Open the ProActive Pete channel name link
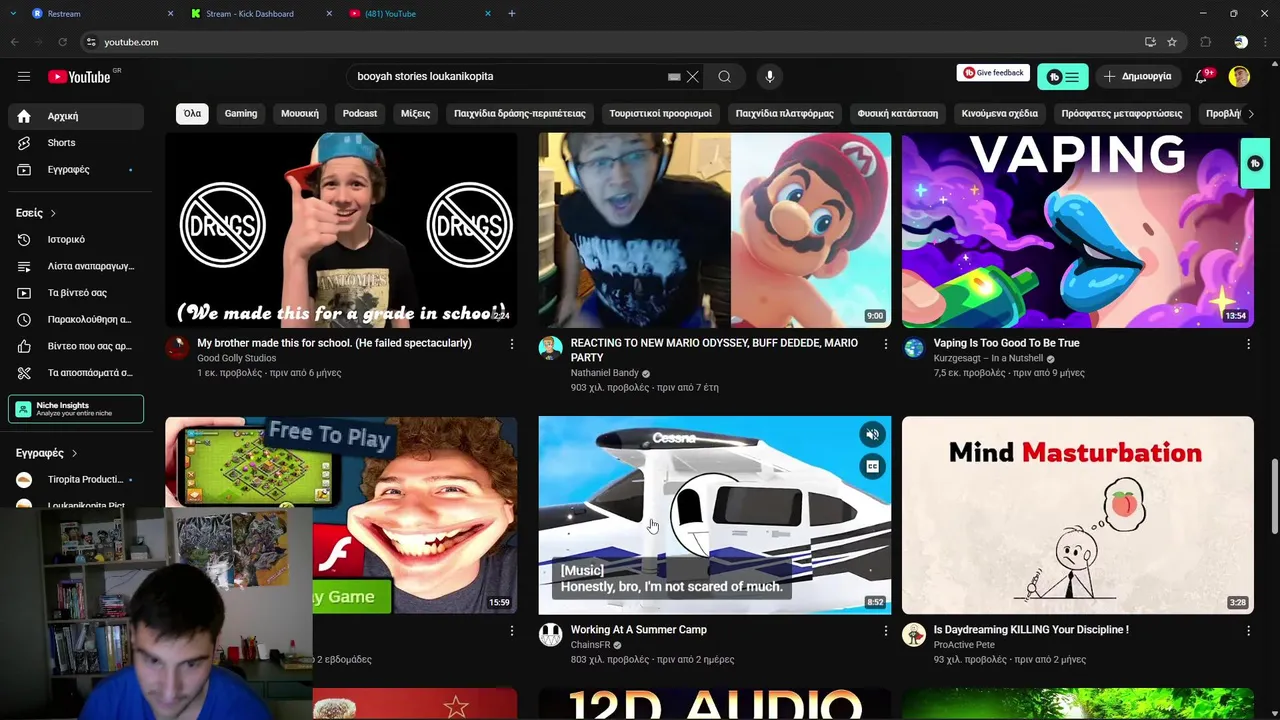1280x720 pixels. pyautogui.click(x=964, y=645)
